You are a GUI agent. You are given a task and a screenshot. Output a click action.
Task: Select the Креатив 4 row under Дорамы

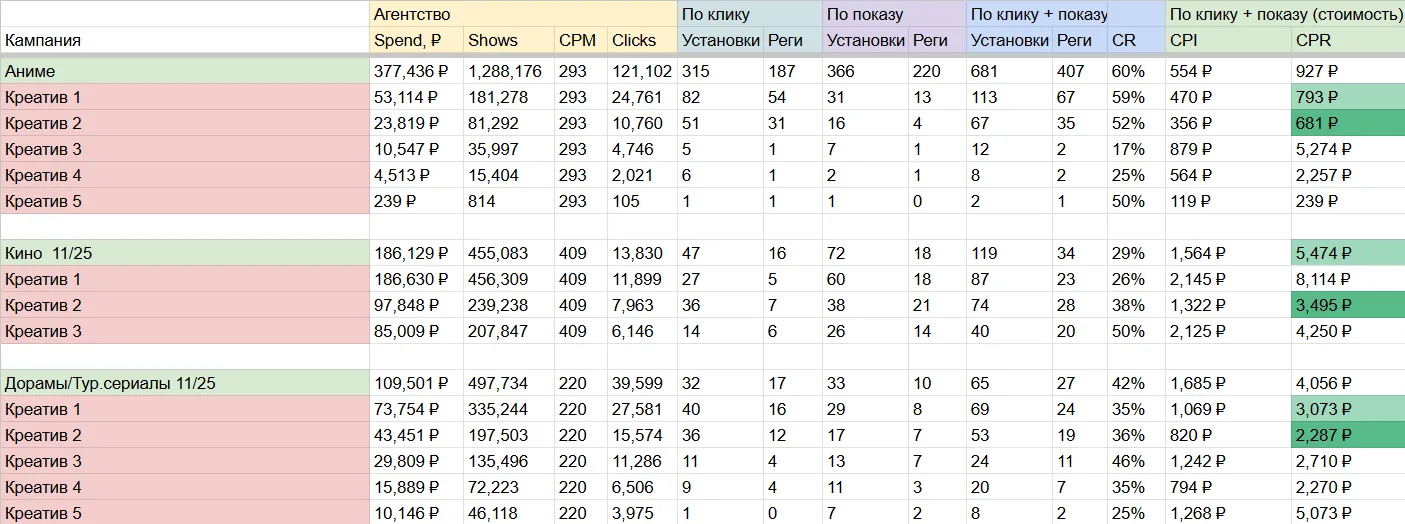click(x=185, y=487)
